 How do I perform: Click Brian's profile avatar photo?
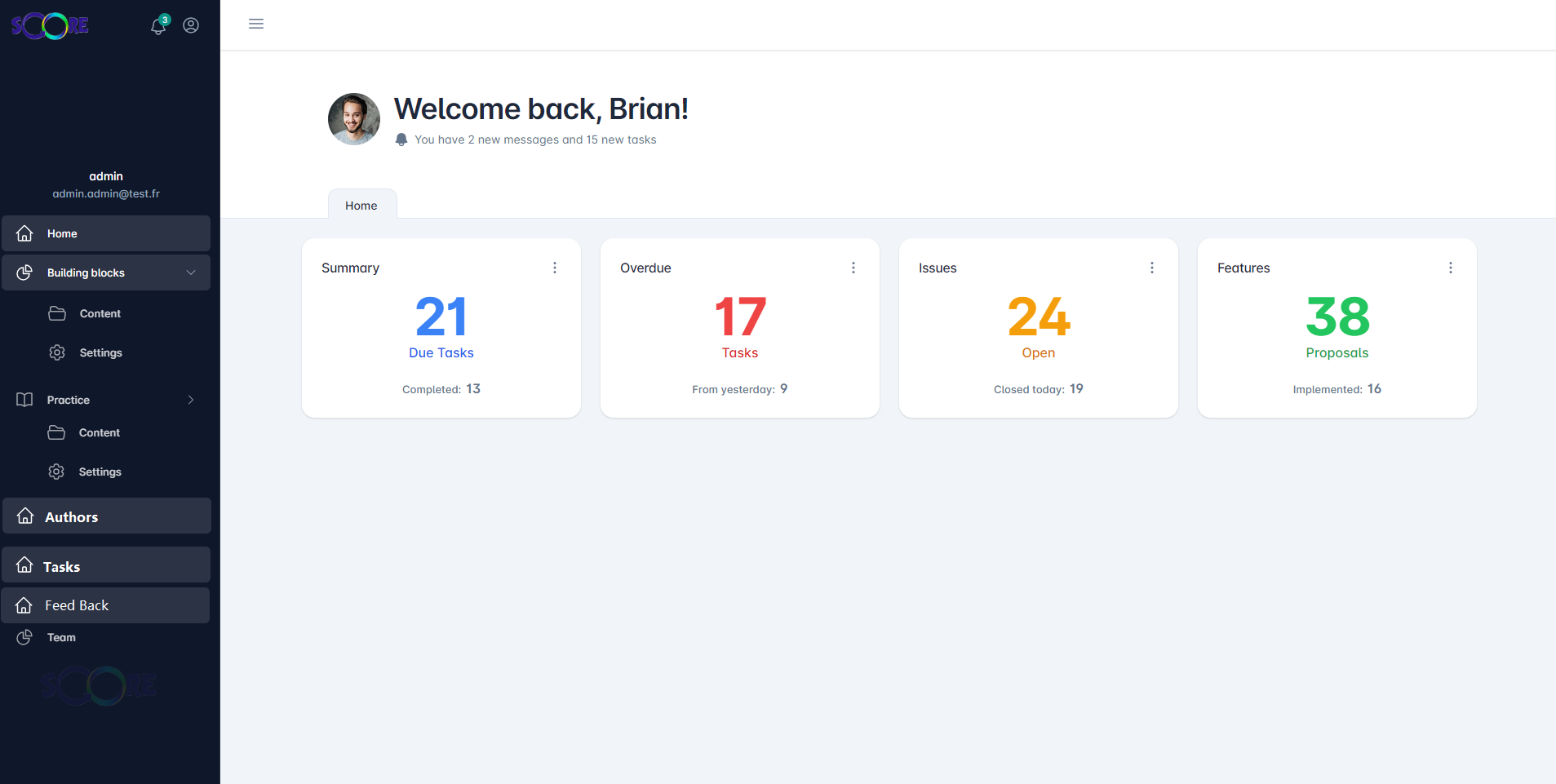[354, 119]
